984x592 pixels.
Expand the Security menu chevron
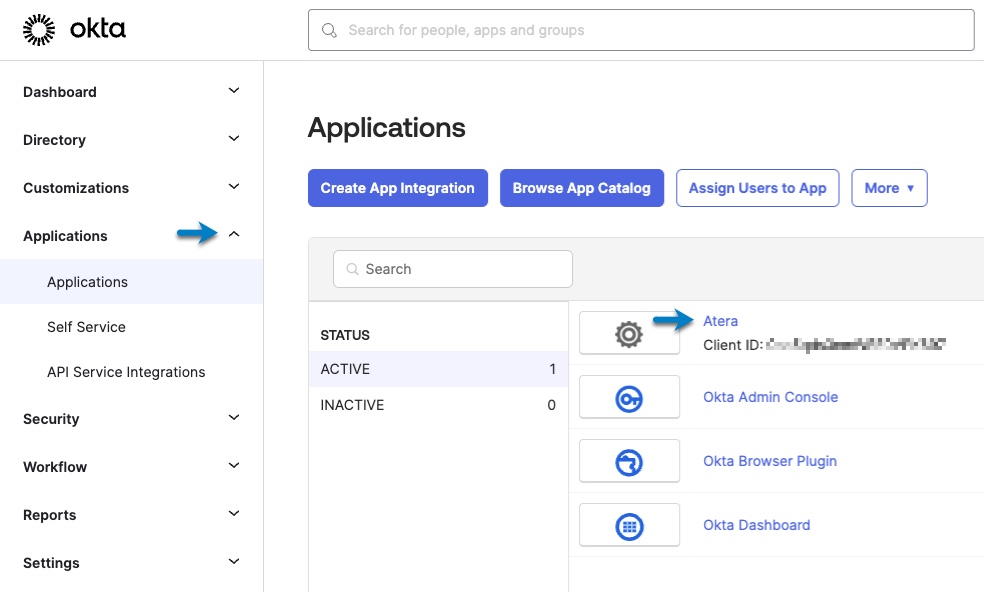pos(234,418)
